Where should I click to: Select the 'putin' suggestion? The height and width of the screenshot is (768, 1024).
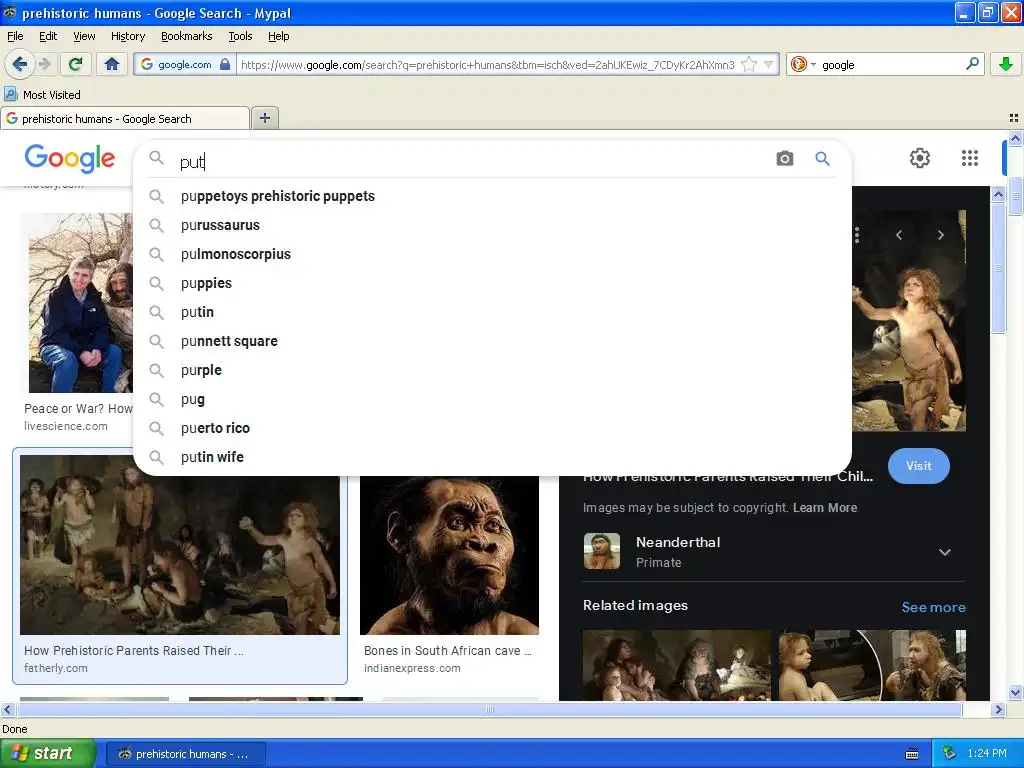coord(492,312)
